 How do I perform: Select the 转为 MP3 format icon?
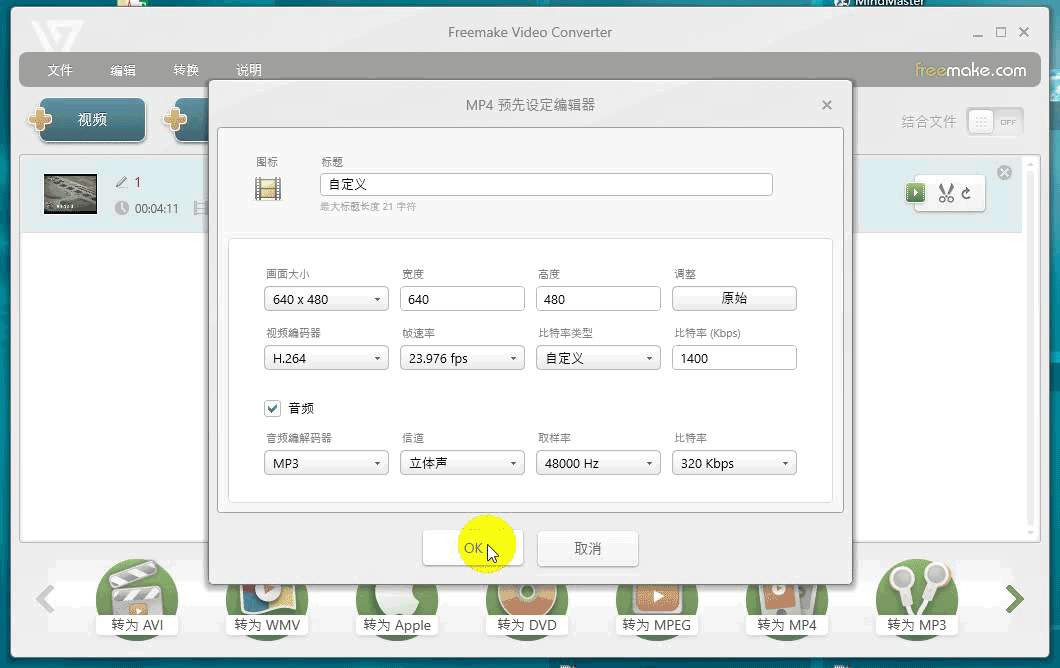click(x=916, y=600)
